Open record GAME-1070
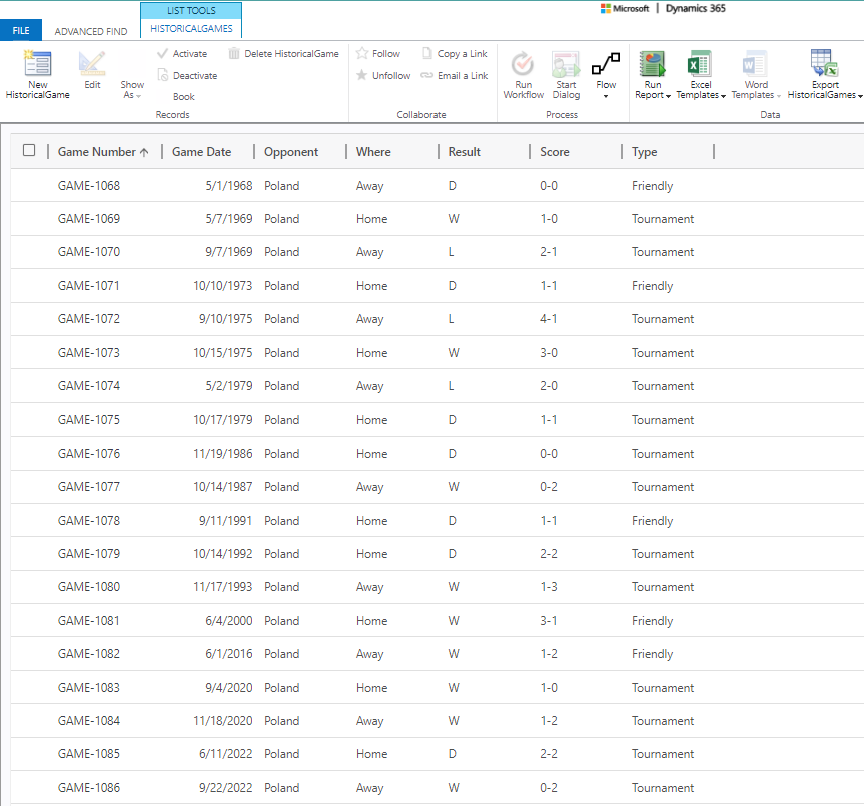864x806 pixels. tap(89, 252)
